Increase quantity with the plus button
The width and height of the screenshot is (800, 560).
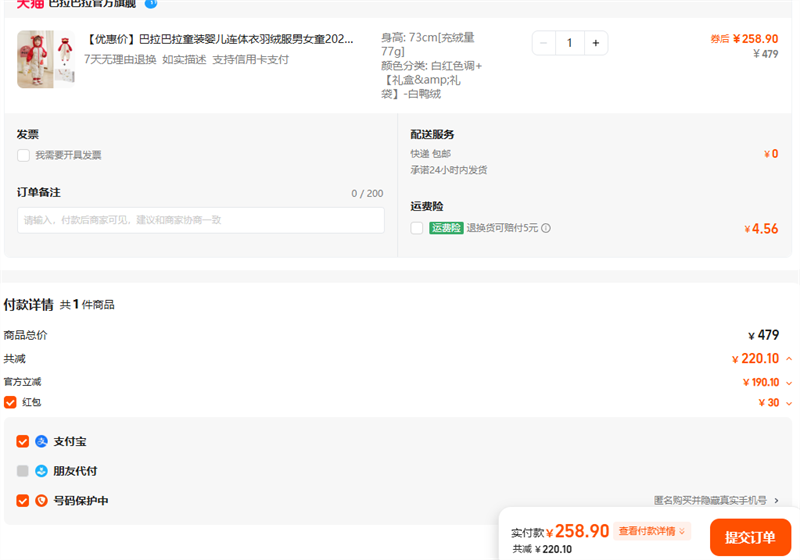[595, 43]
